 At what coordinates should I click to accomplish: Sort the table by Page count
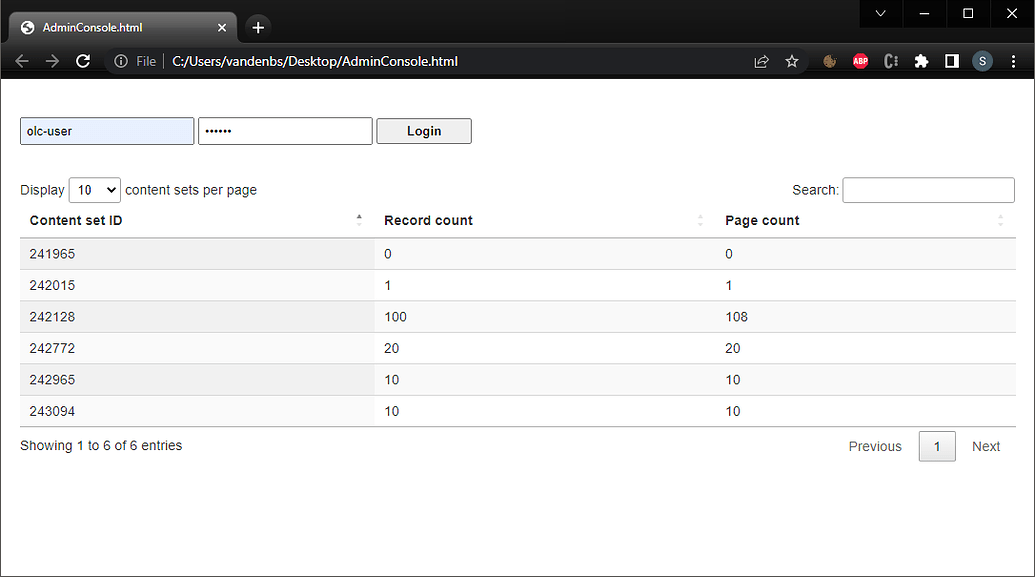coord(762,220)
